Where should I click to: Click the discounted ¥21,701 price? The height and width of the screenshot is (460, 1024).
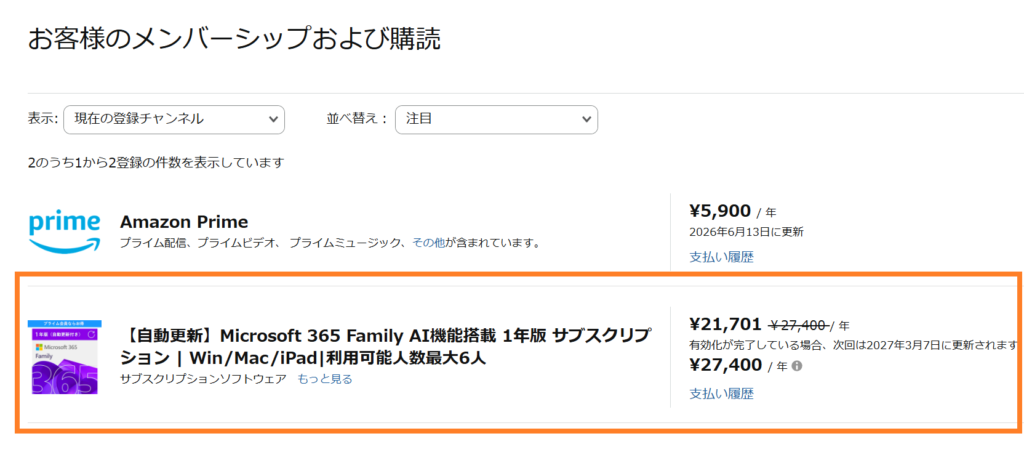click(725, 324)
